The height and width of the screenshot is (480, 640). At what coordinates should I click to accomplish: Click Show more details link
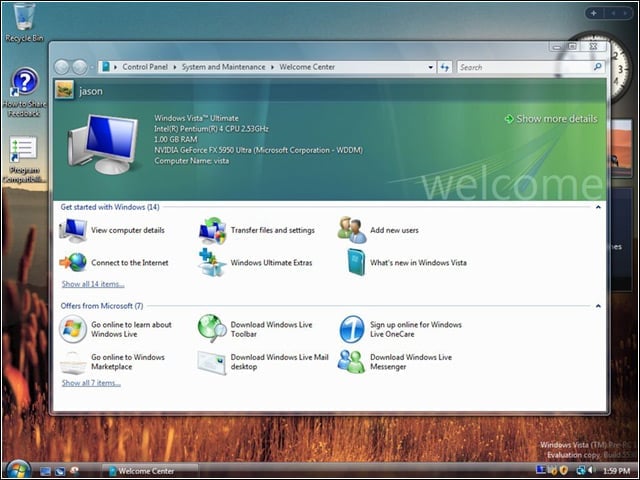551,119
